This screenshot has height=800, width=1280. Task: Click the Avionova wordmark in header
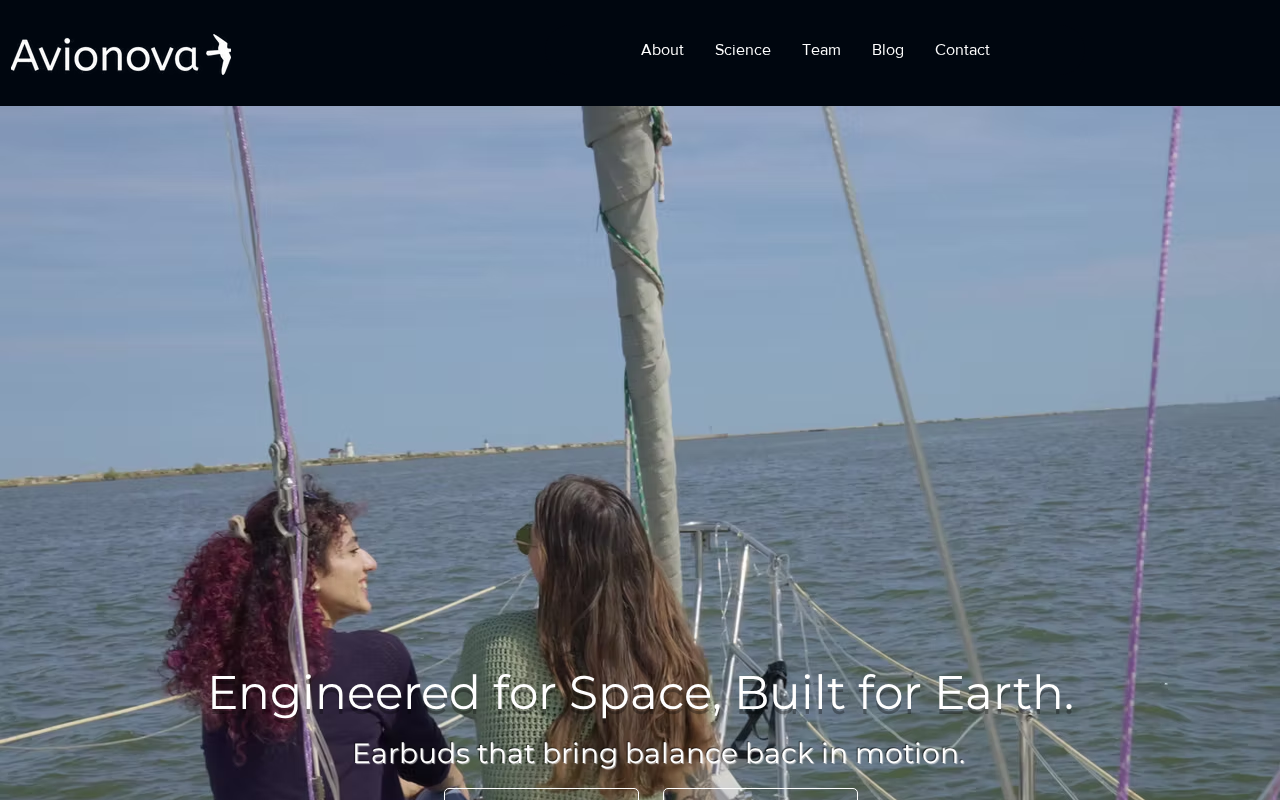(x=105, y=56)
